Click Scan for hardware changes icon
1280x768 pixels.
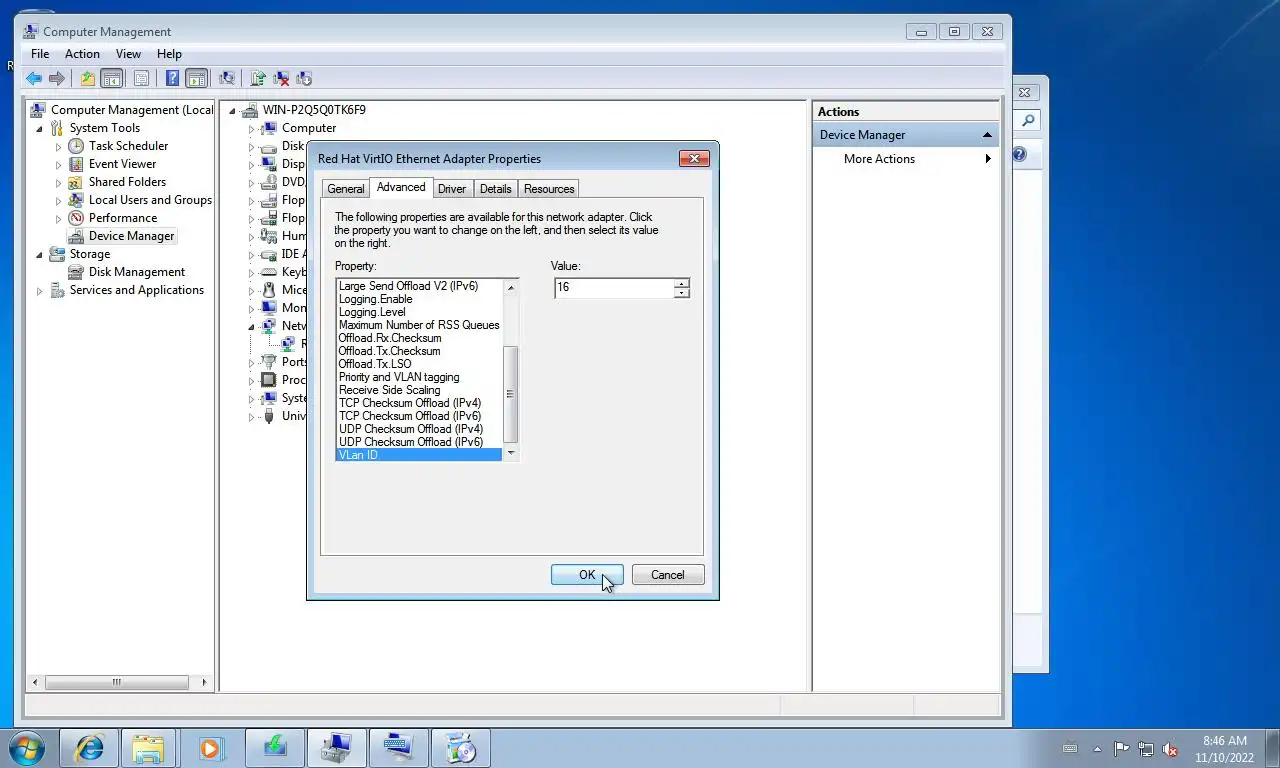[227, 78]
